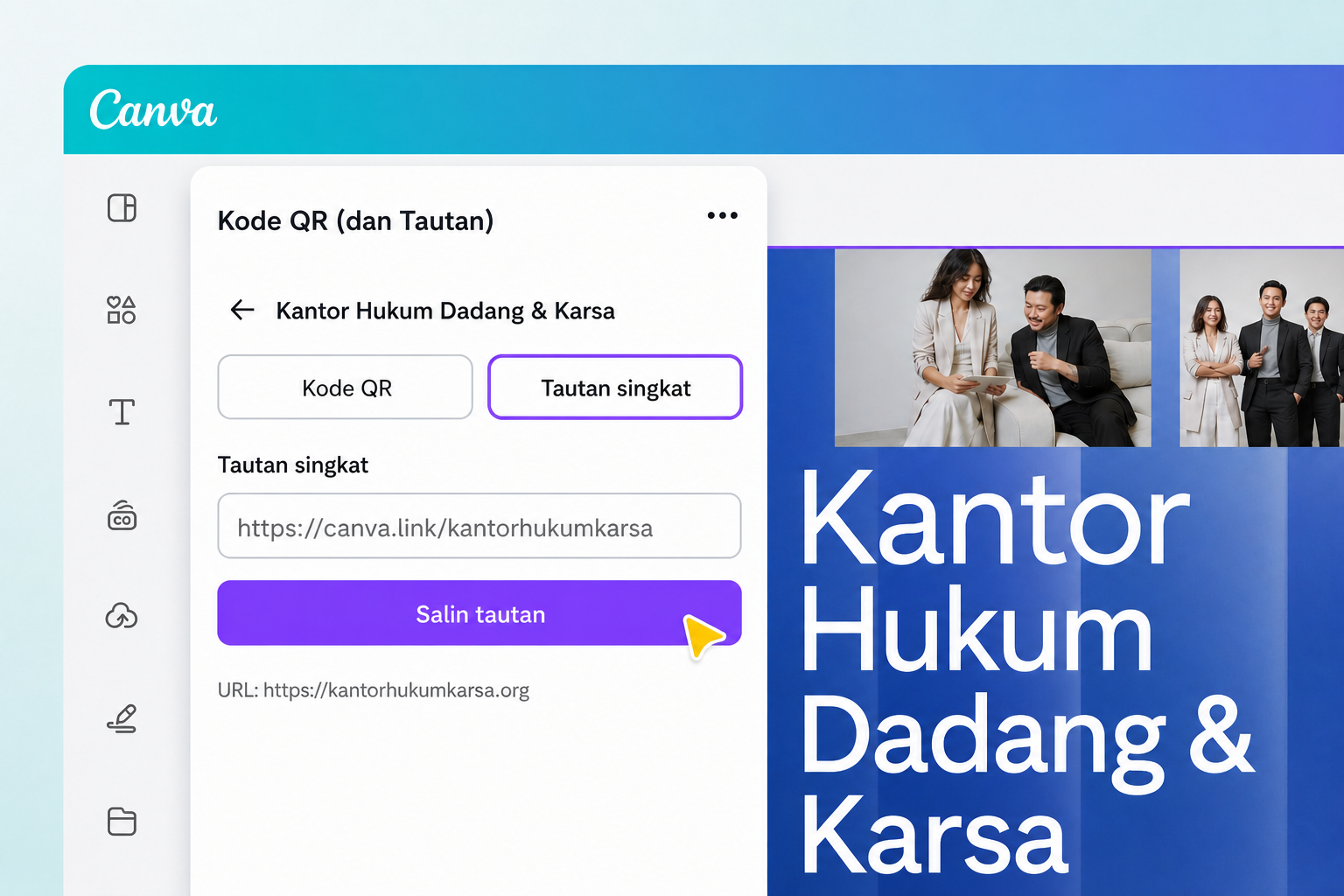Screen dimensions: 1344x896
Task: Select the group photo of three people
Action: click(x=1262, y=348)
